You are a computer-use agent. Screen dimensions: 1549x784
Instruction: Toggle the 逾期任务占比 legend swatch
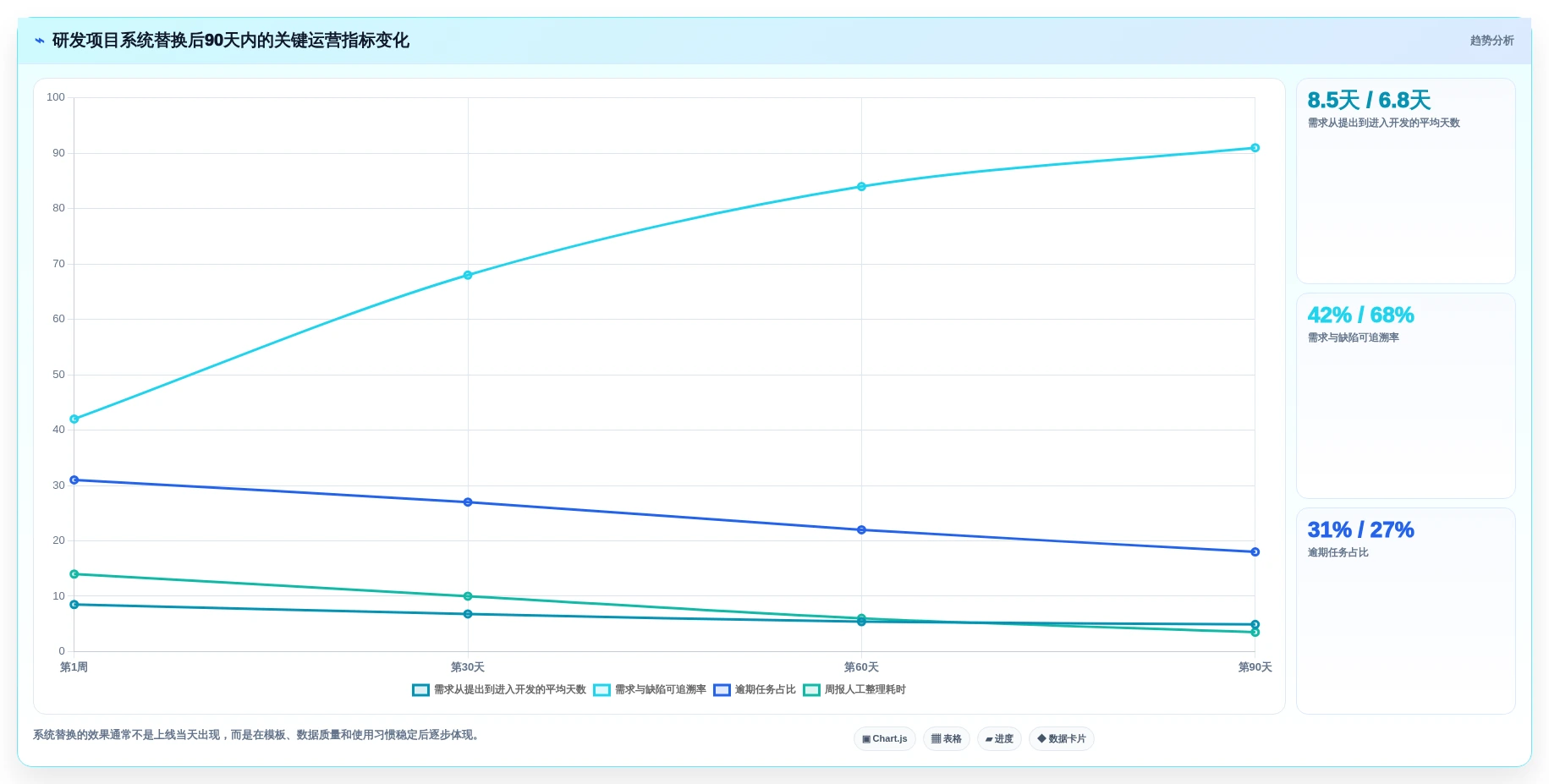coord(722,690)
